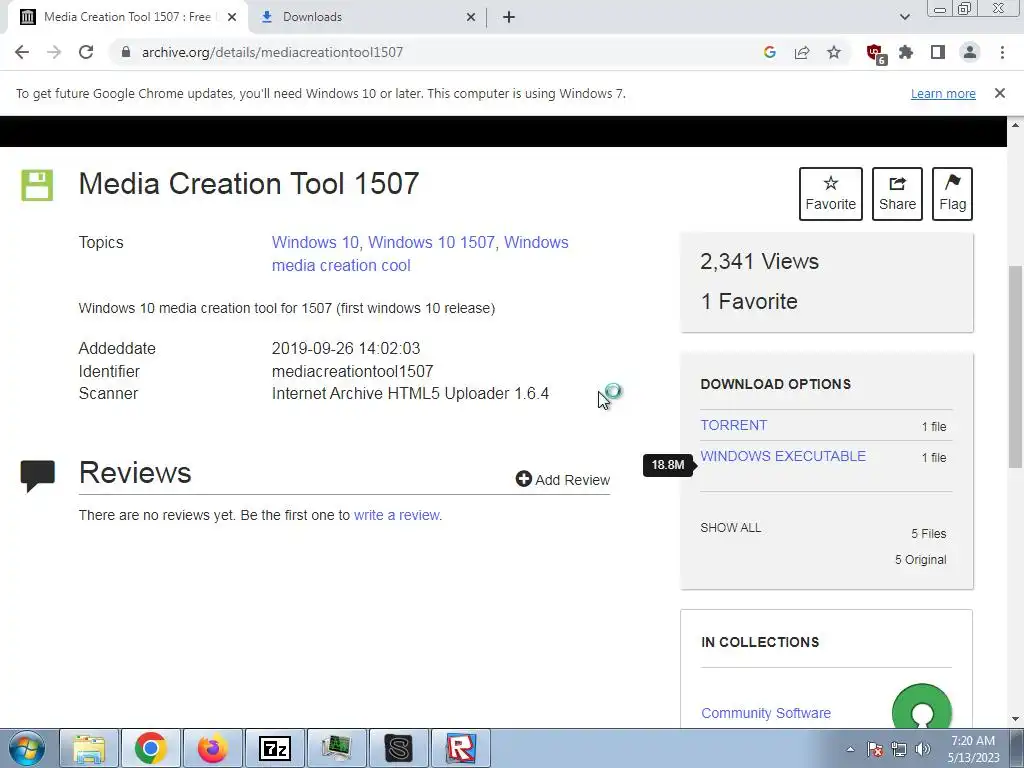Click the Google search icon in address bar

[x=770, y=52]
